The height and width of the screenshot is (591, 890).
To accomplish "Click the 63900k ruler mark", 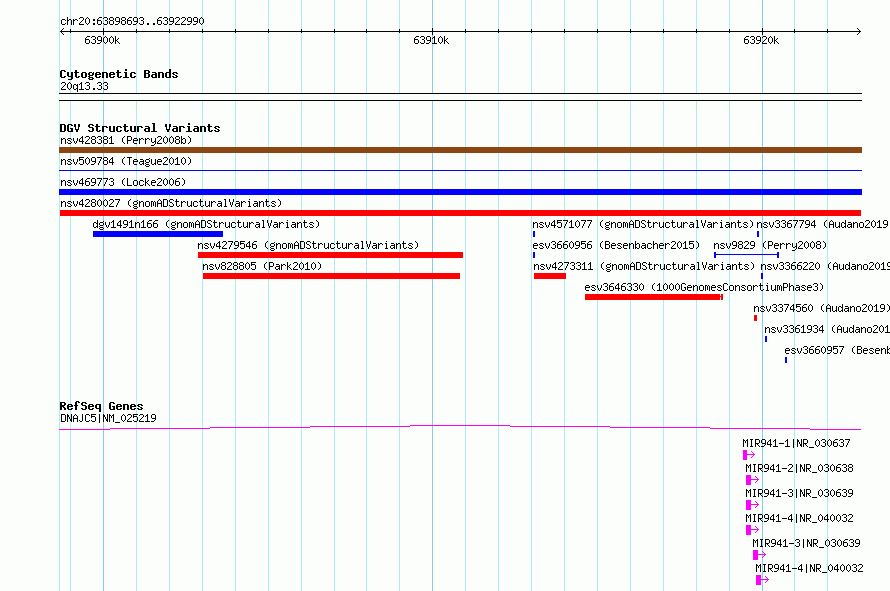I will point(102,40).
